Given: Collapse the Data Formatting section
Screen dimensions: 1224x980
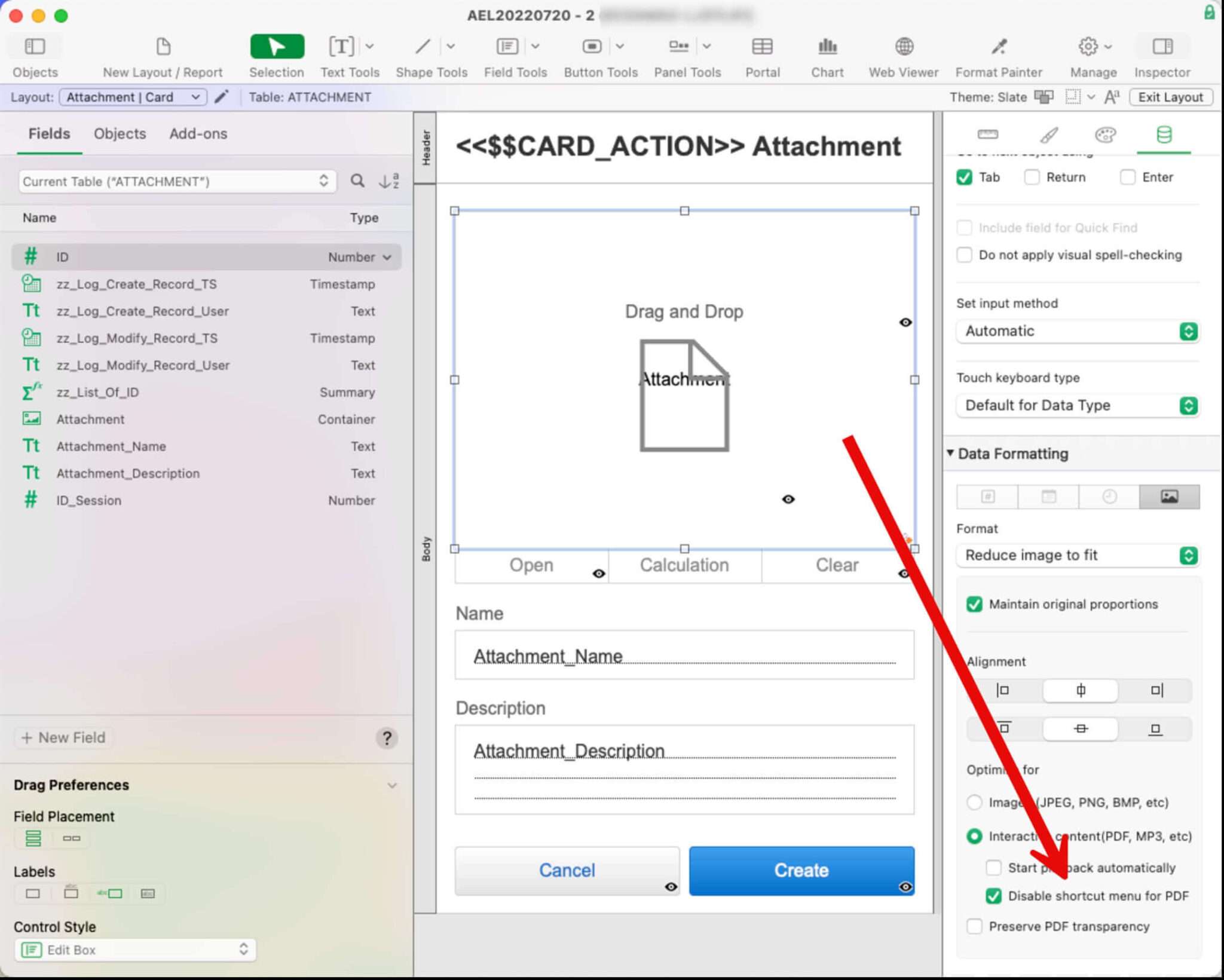Looking at the screenshot, I should coord(951,454).
